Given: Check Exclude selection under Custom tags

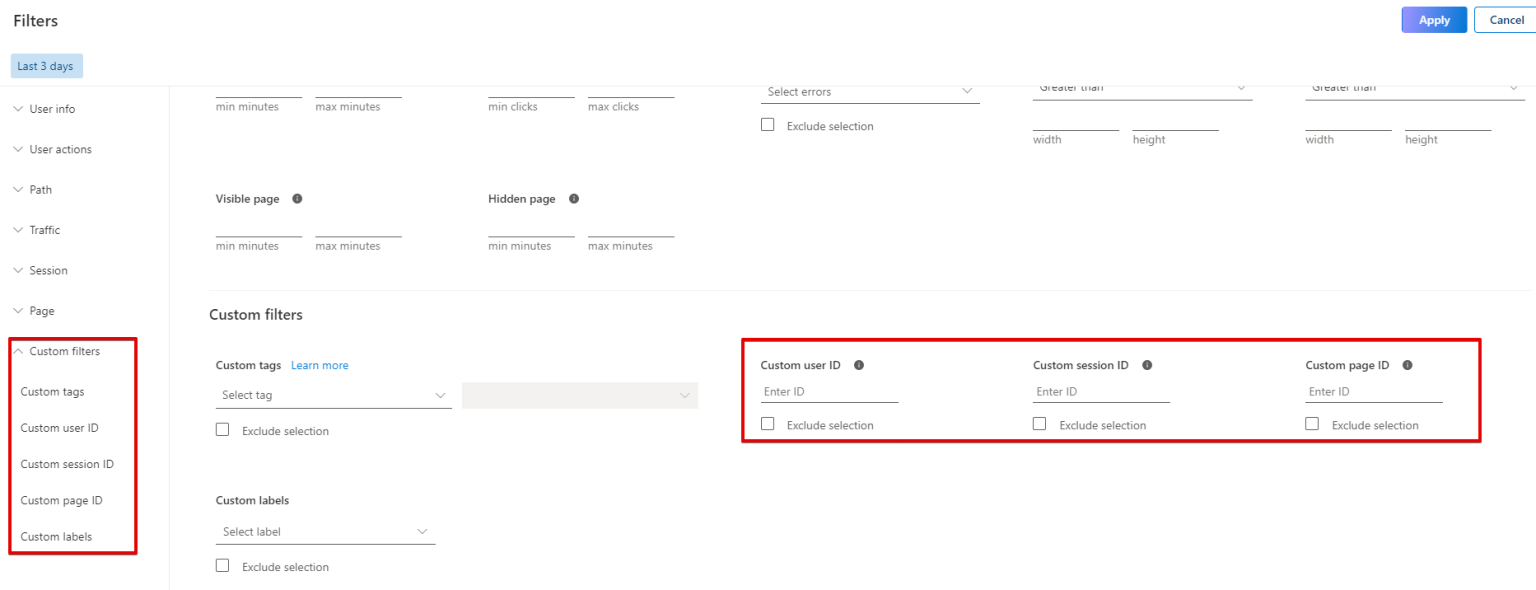Looking at the screenshot, I should (222, 428).
